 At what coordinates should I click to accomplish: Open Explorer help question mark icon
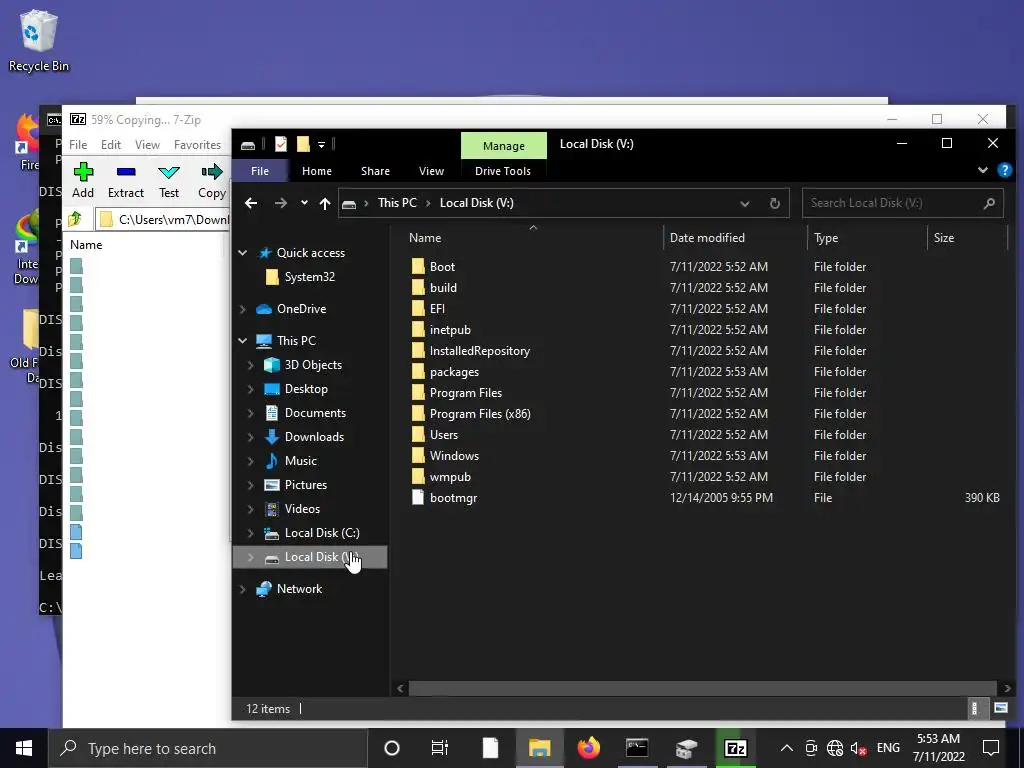tap(1004, 170)
